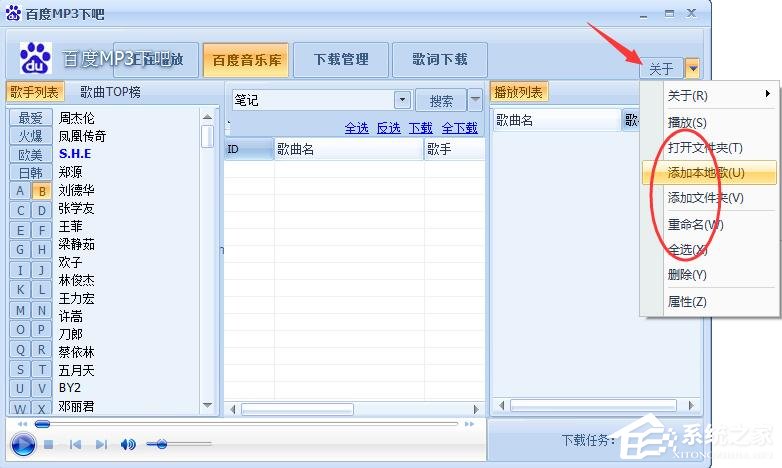
Task: Filter singers by 火爆 category
Action: 30,136
